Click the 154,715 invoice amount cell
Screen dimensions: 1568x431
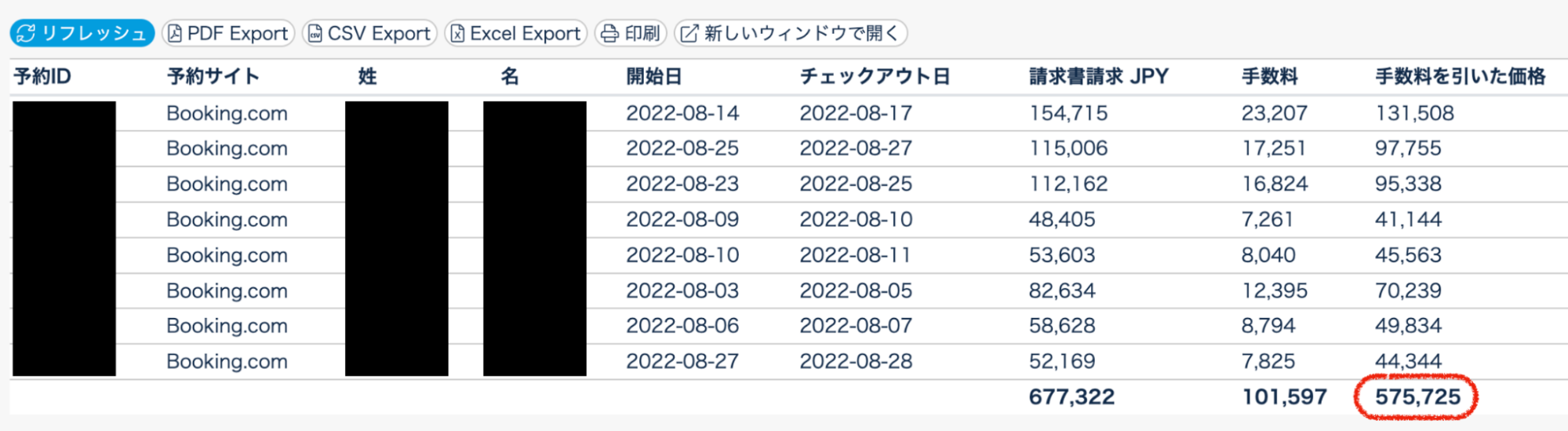point(1068,113)
